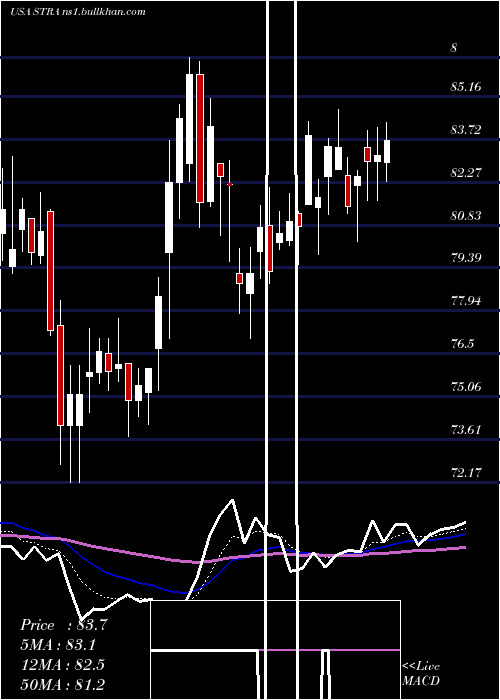Click the 76.5 price axis label
Viewport: 500px width, 700px height.
click(462, 344)
